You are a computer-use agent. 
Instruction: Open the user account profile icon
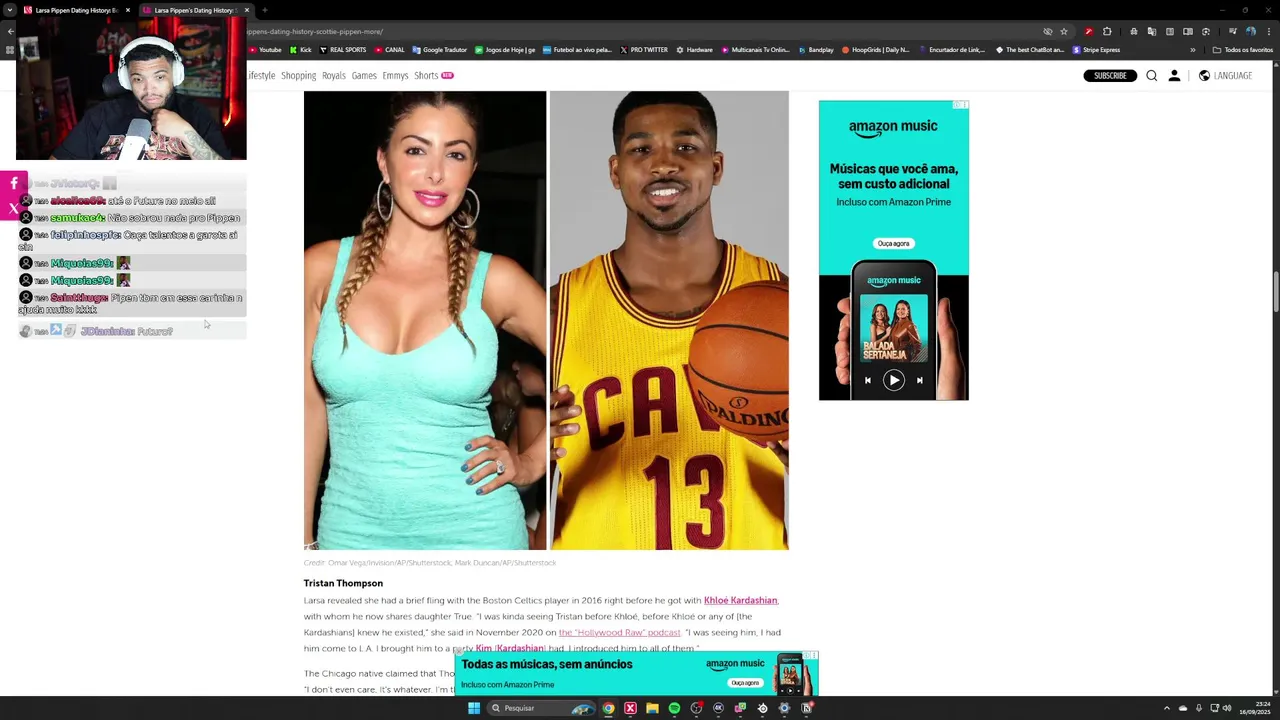point(1174,76)
